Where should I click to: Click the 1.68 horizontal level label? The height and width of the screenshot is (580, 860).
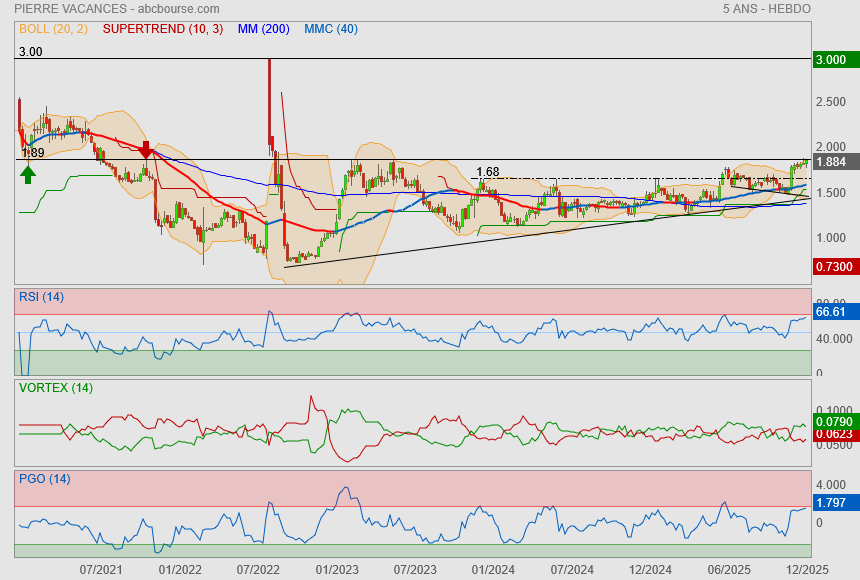487,172
